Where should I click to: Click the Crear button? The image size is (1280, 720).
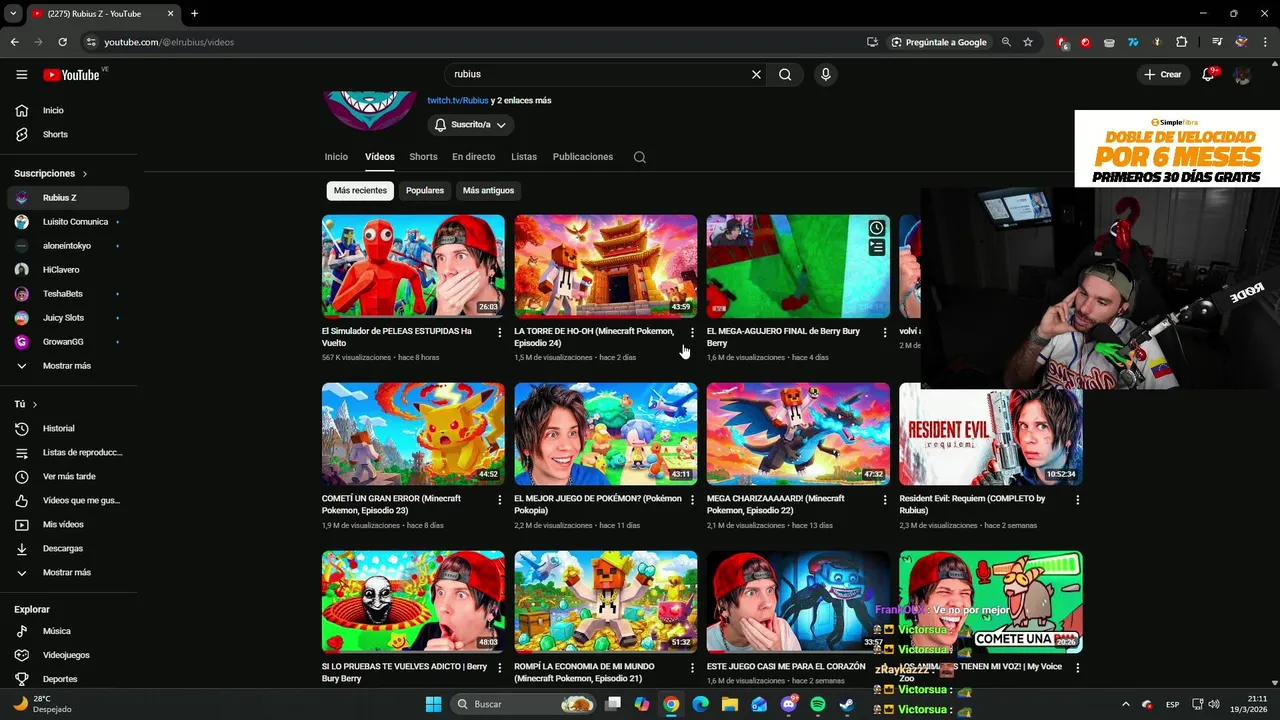coord(1163,74)
